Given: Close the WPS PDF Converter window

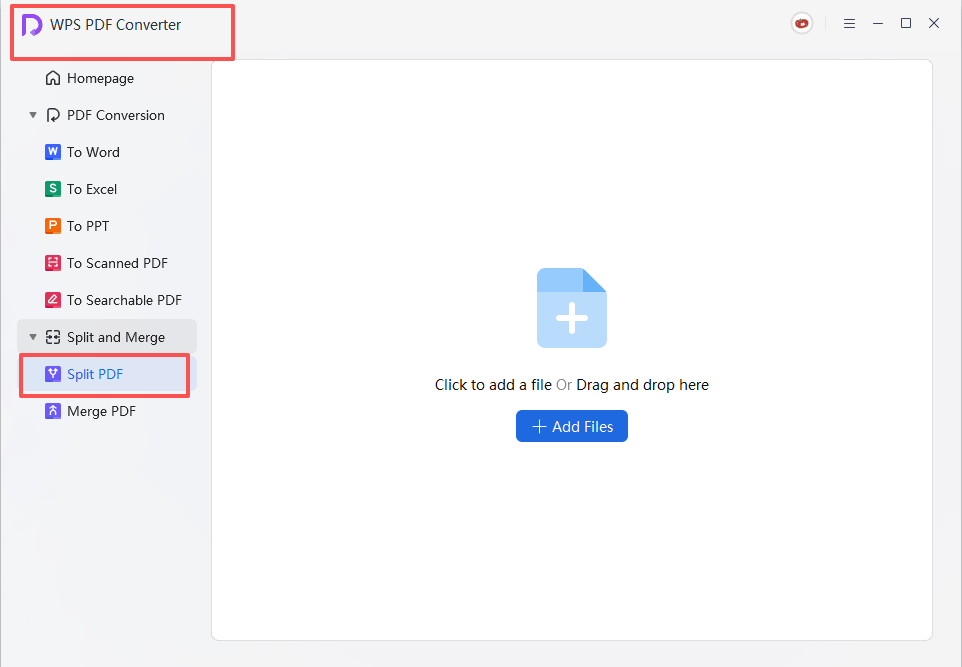Looking at the screenshot, I should click(934, 23).
